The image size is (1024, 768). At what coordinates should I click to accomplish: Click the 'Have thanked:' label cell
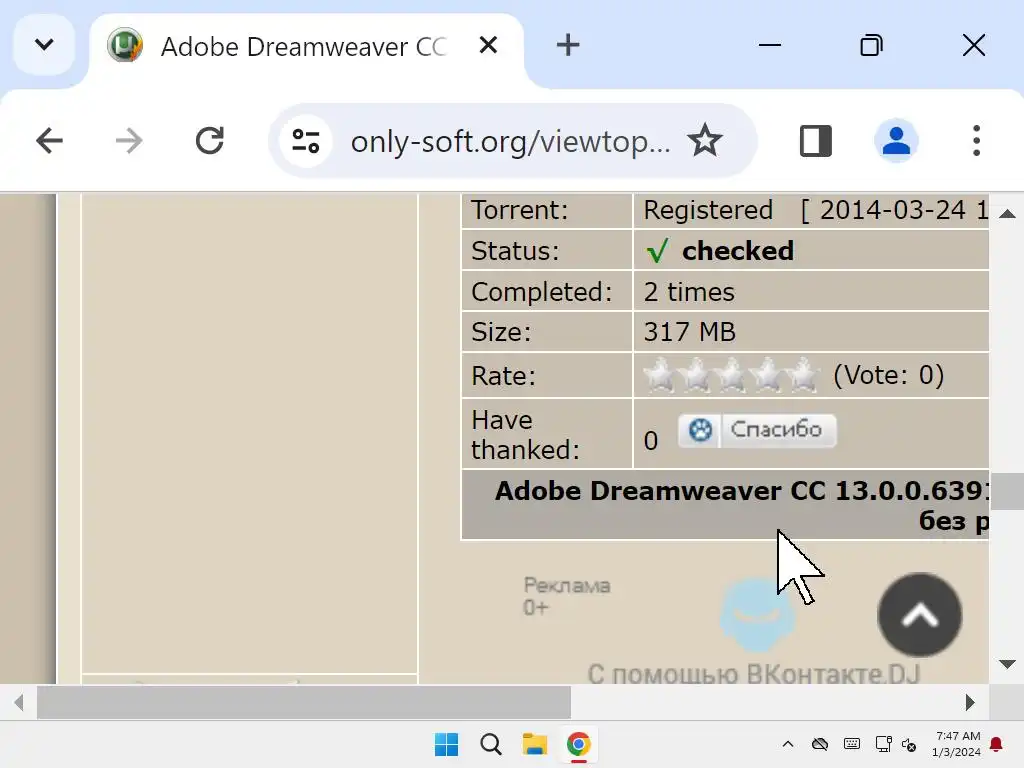coord(547,434)
